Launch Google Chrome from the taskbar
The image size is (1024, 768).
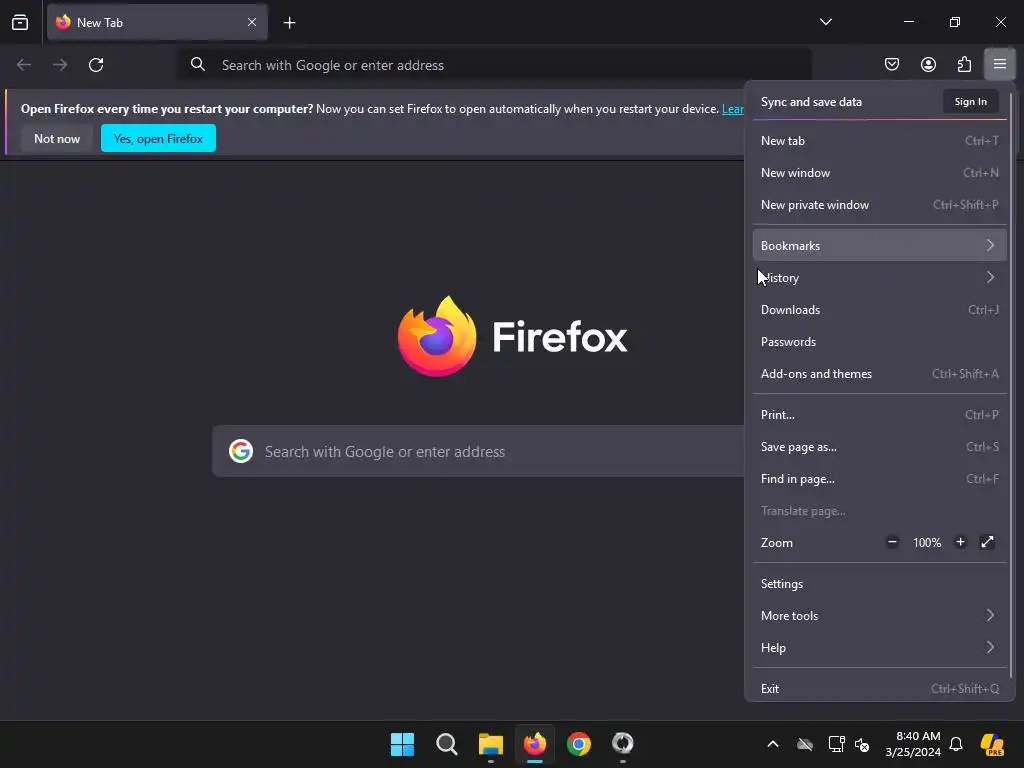point(579,744)
